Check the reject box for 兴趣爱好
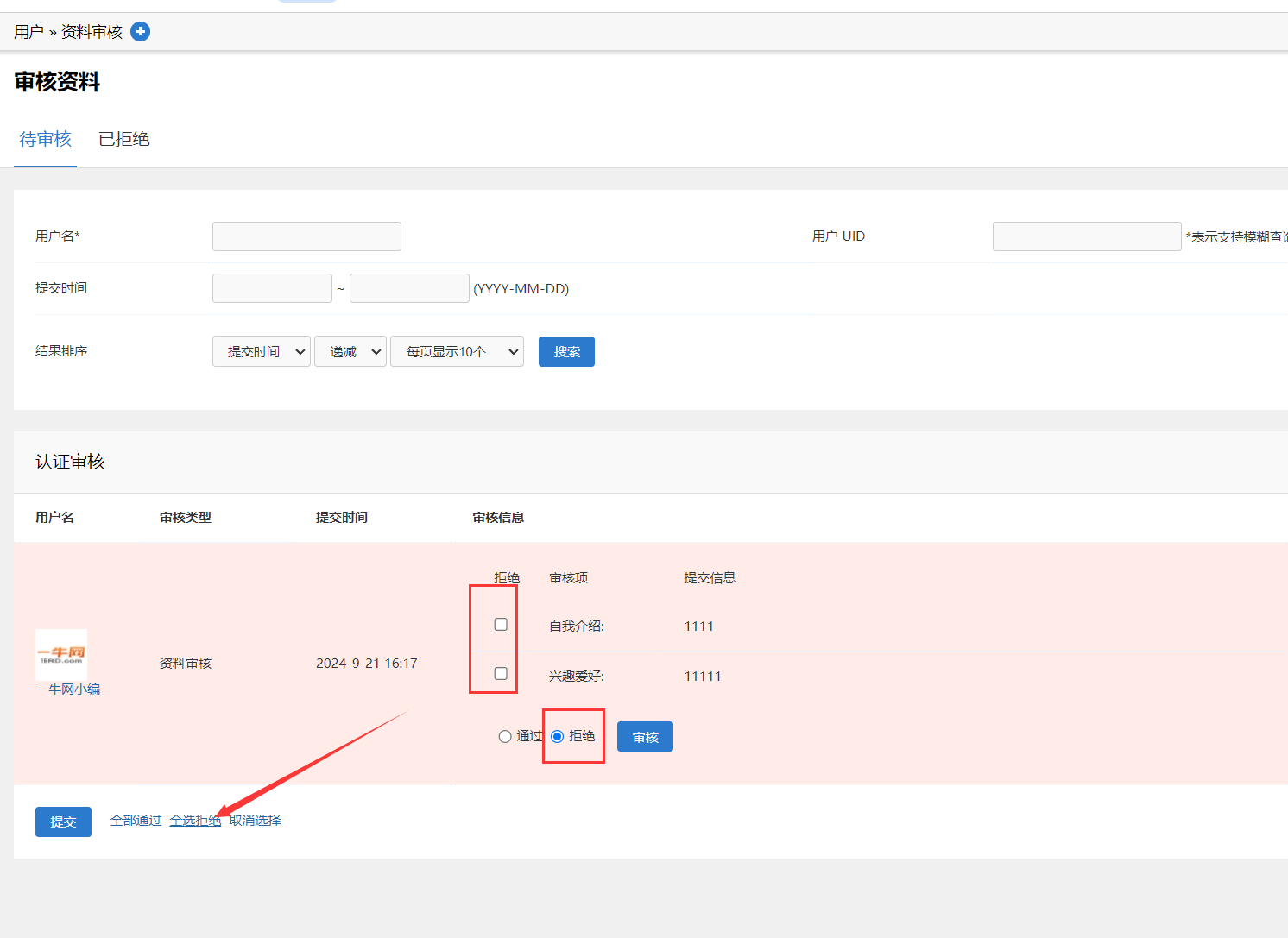 501,673
